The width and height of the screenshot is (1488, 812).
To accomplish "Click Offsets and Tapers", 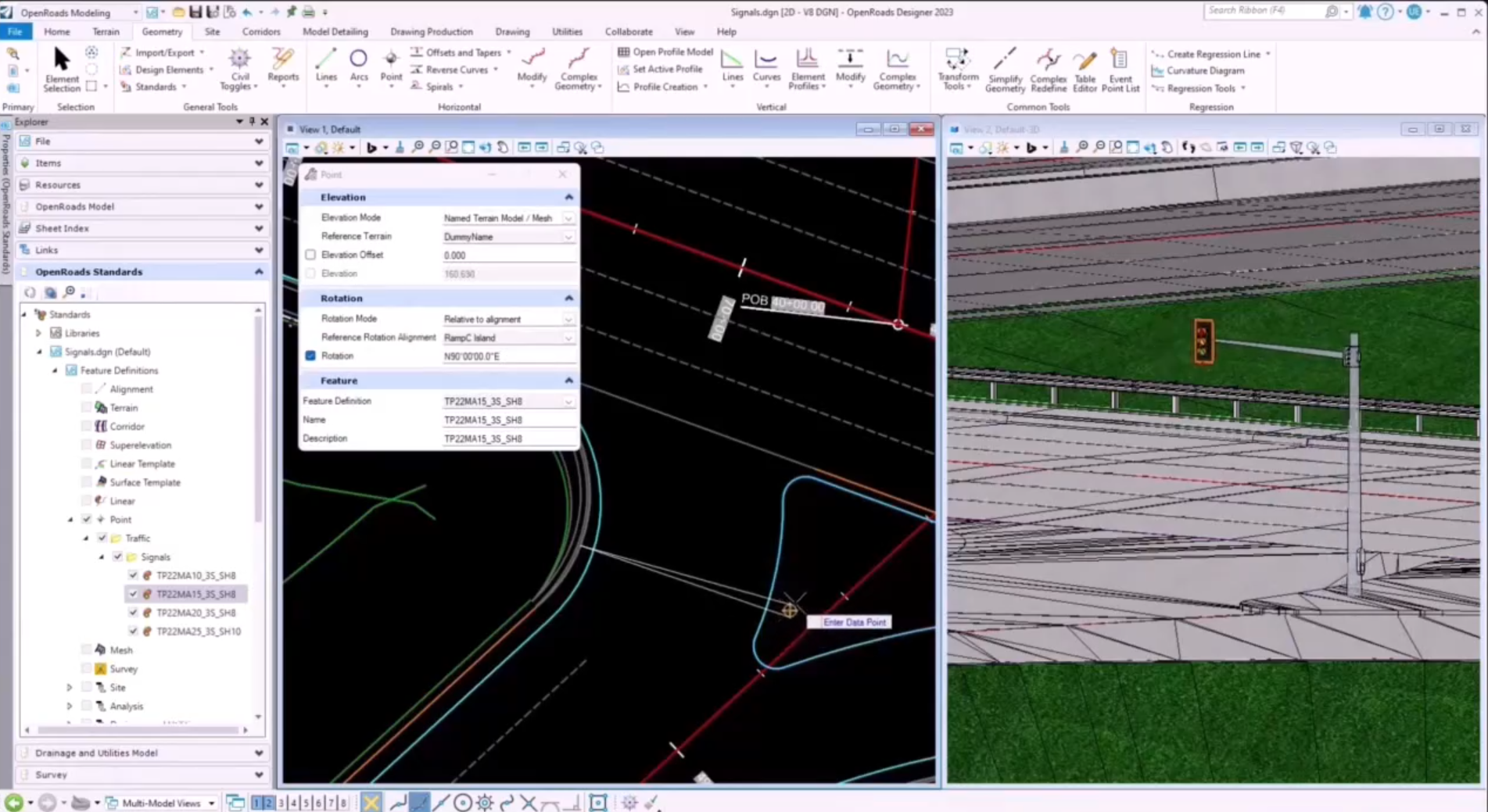I will tap(461, 52).
